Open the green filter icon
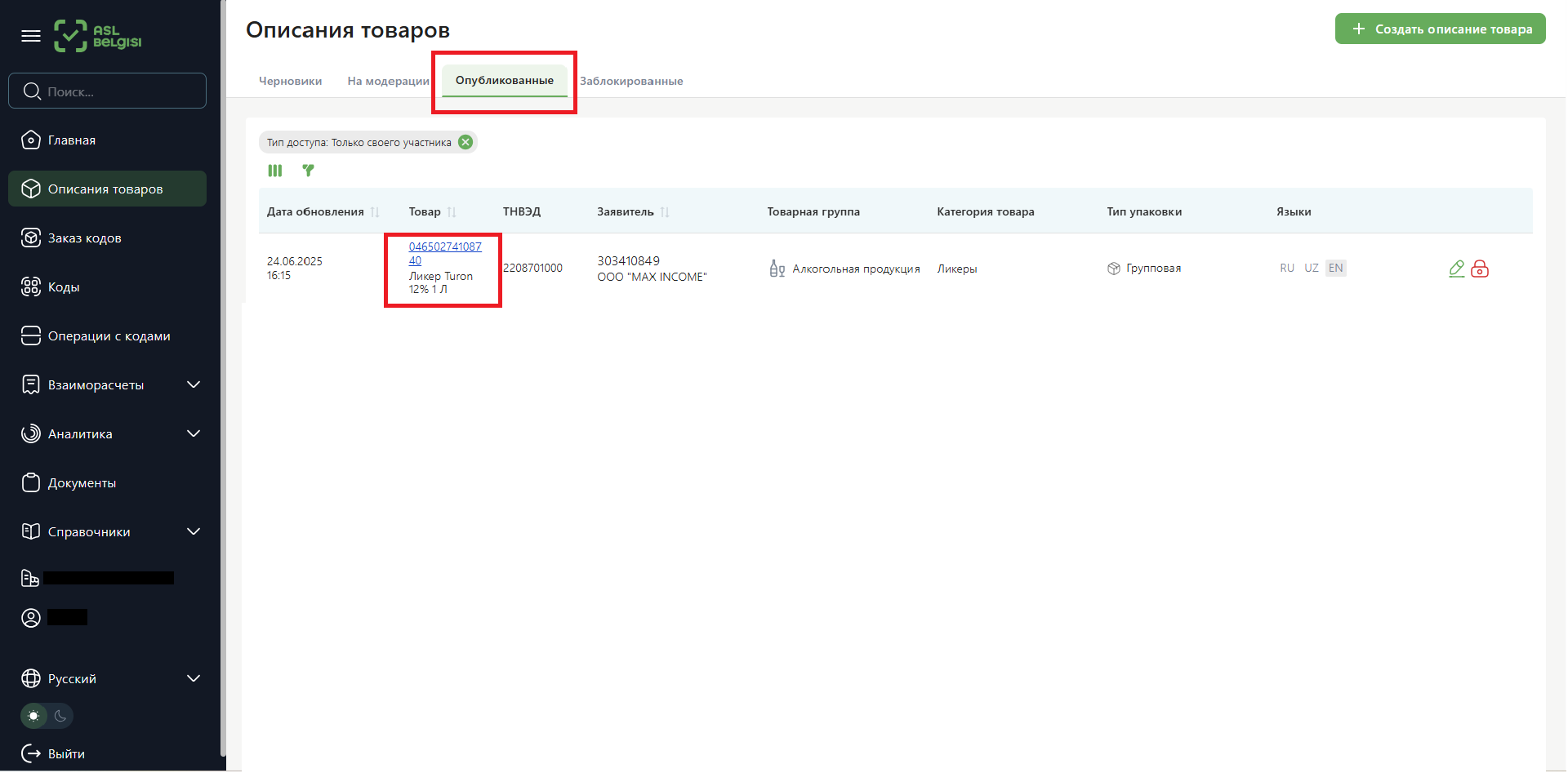Screen dimensions: 1568x773 tap(308, 171)
